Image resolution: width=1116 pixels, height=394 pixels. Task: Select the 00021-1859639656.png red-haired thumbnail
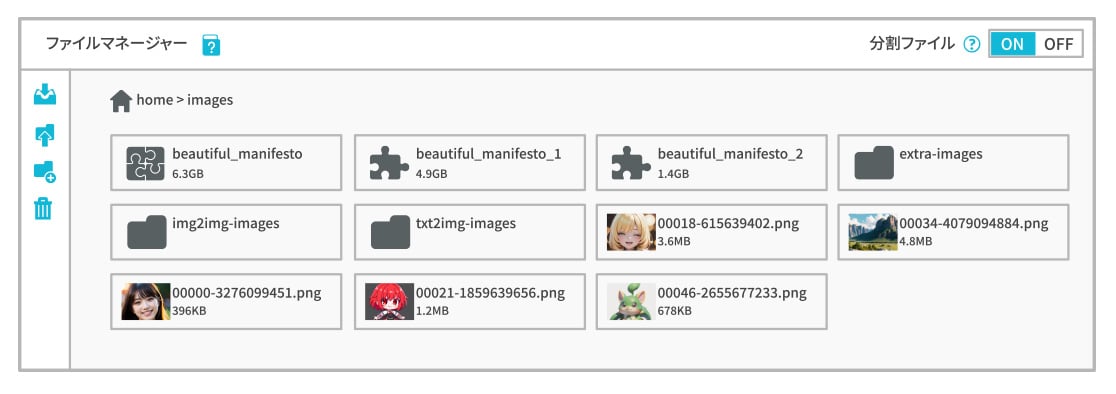point(389,302)
